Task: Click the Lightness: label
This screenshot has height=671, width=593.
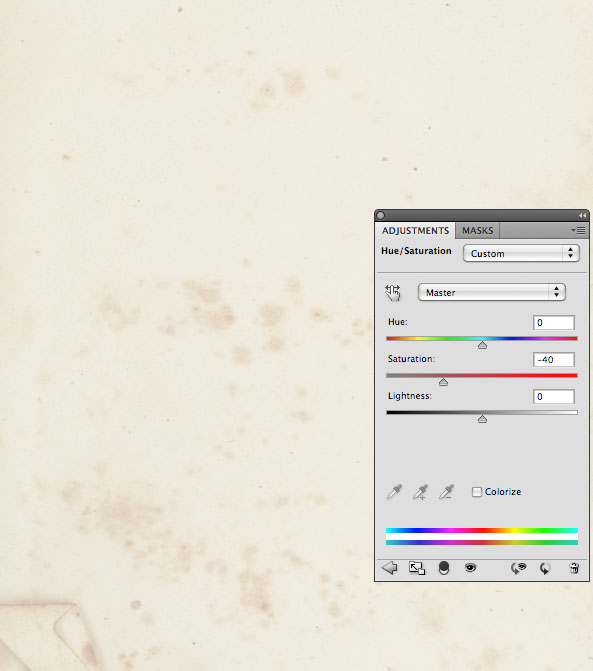Action: click(x=410, y=396)
